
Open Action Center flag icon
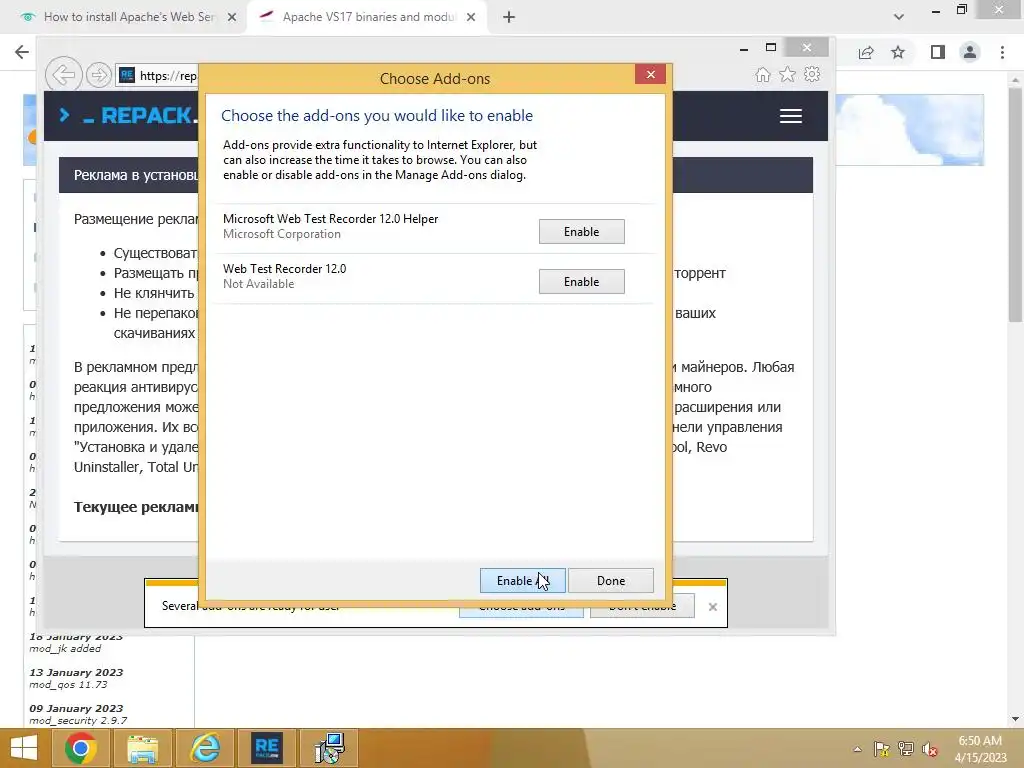(882, 749)
